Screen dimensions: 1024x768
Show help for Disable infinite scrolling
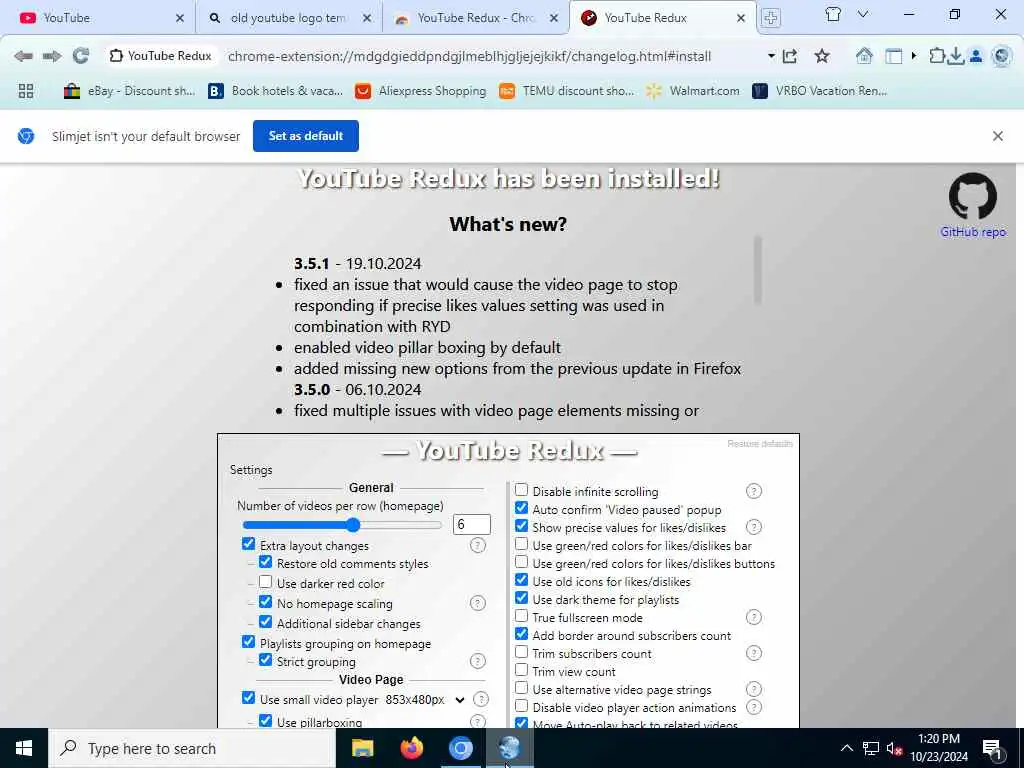[x=754, y=491]
